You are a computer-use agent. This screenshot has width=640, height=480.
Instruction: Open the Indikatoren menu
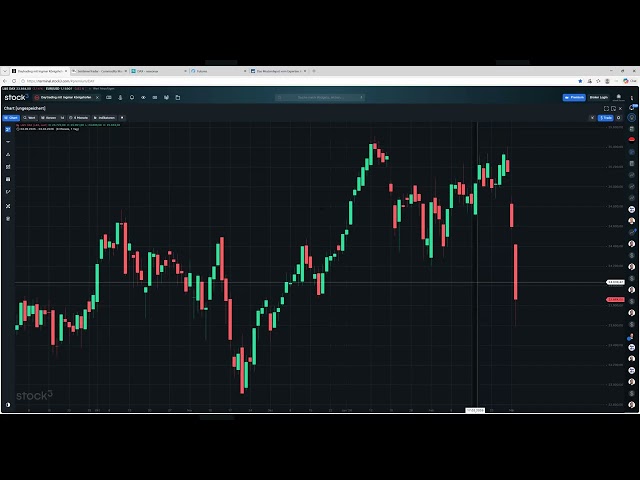point(104,118)
